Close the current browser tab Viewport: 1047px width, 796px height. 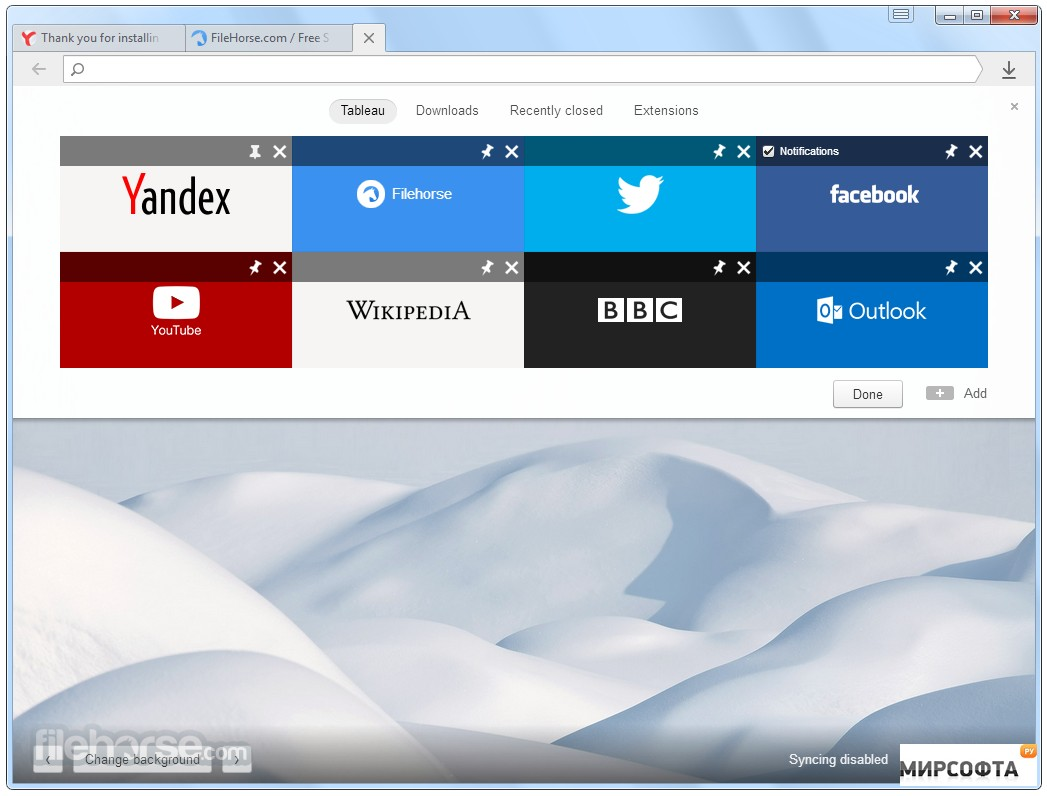369,38
